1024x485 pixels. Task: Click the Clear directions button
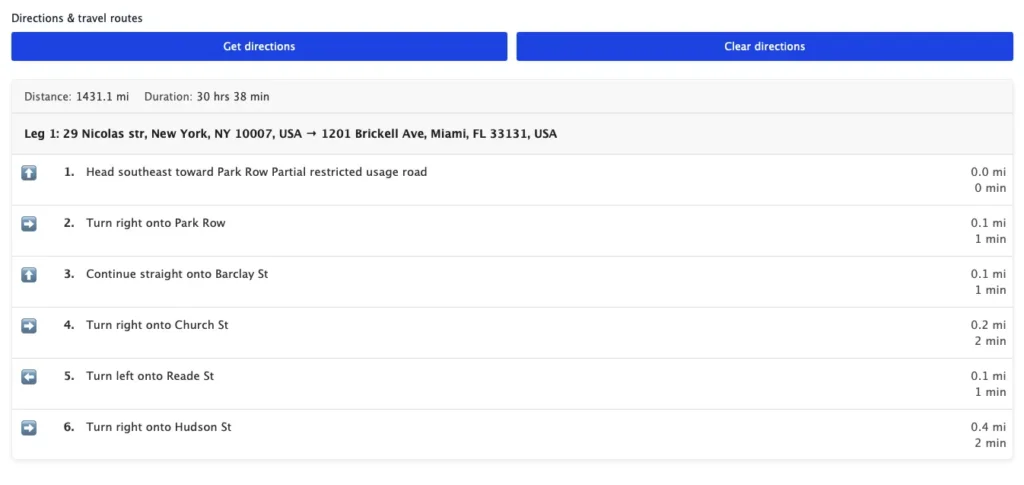(x=765, y=46)
